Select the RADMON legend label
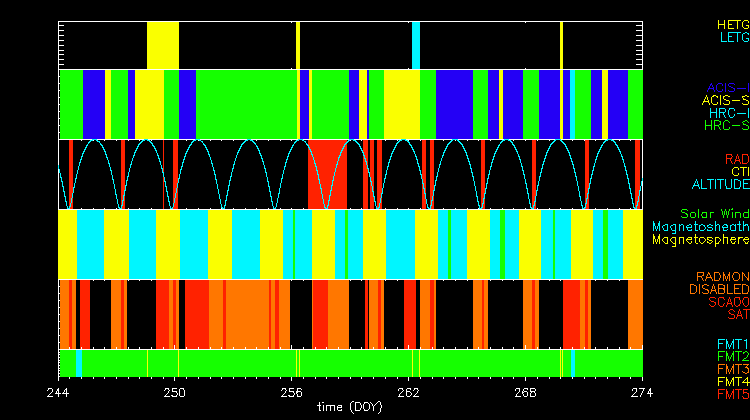 click(724, 276)
